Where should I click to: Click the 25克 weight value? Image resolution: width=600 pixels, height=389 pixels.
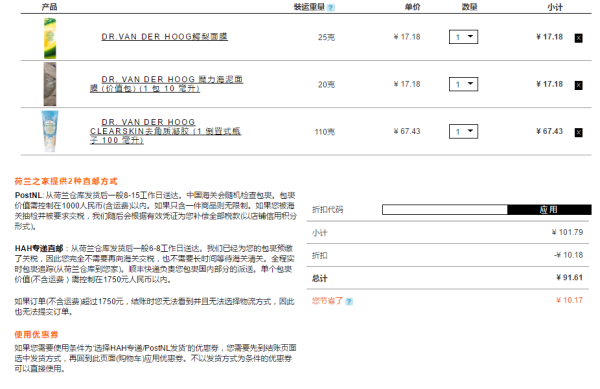coord(326,37)
